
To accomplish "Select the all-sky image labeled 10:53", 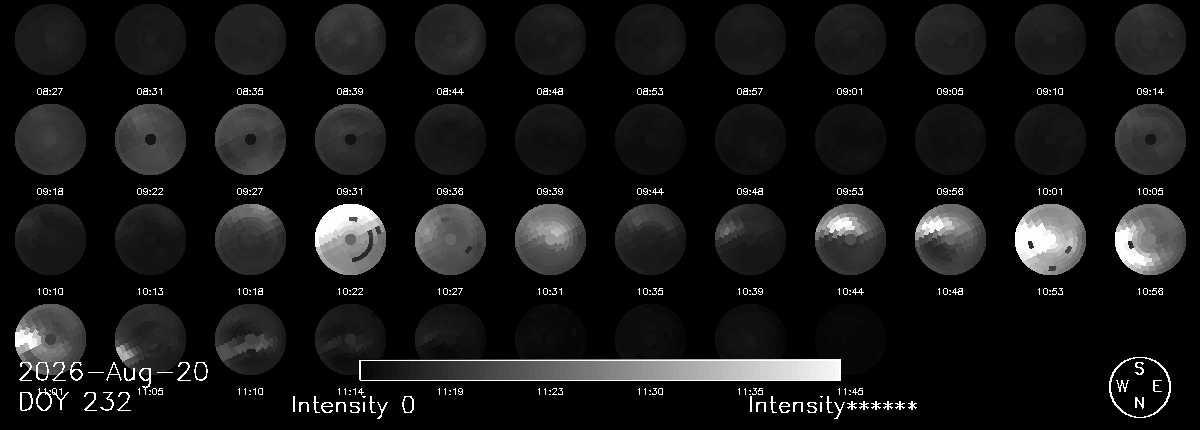I will (x=1050, y=239).
